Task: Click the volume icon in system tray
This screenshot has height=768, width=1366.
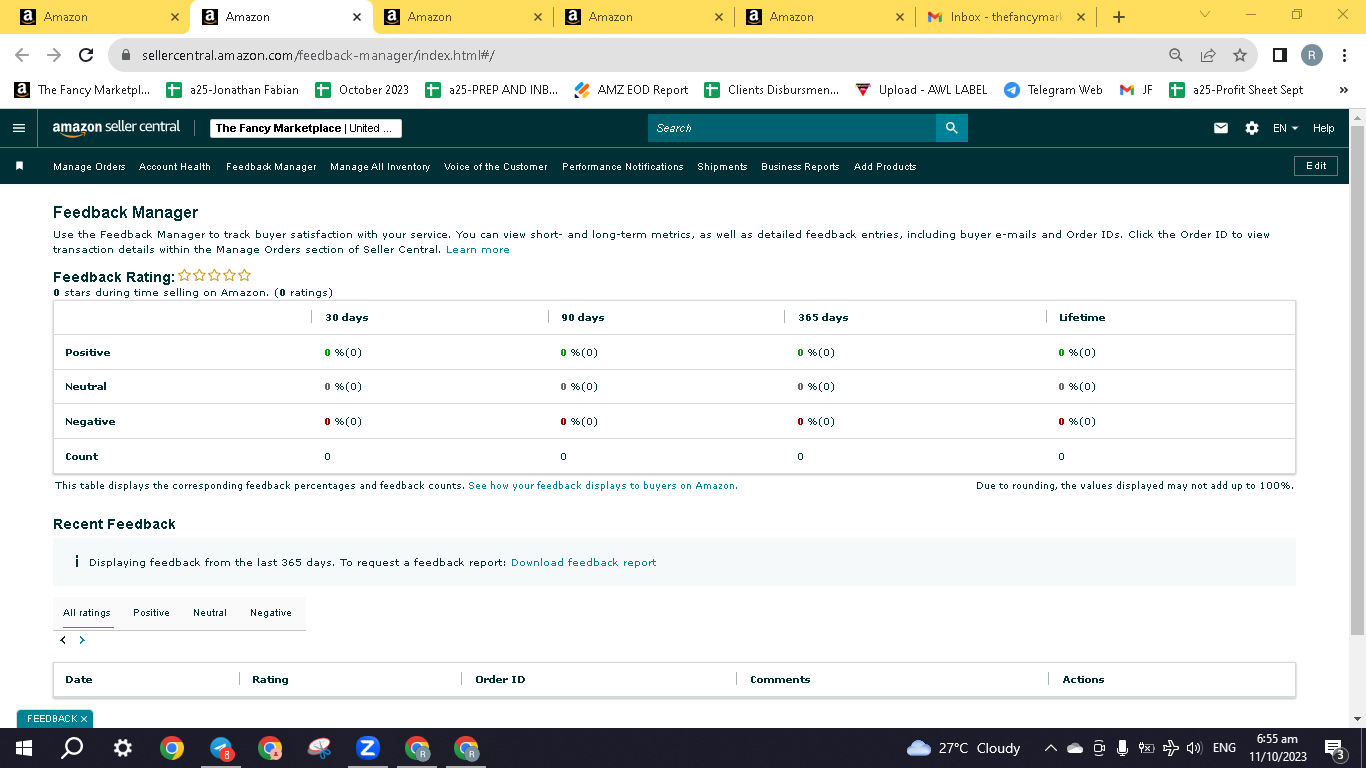Action: coord(1193,748)
